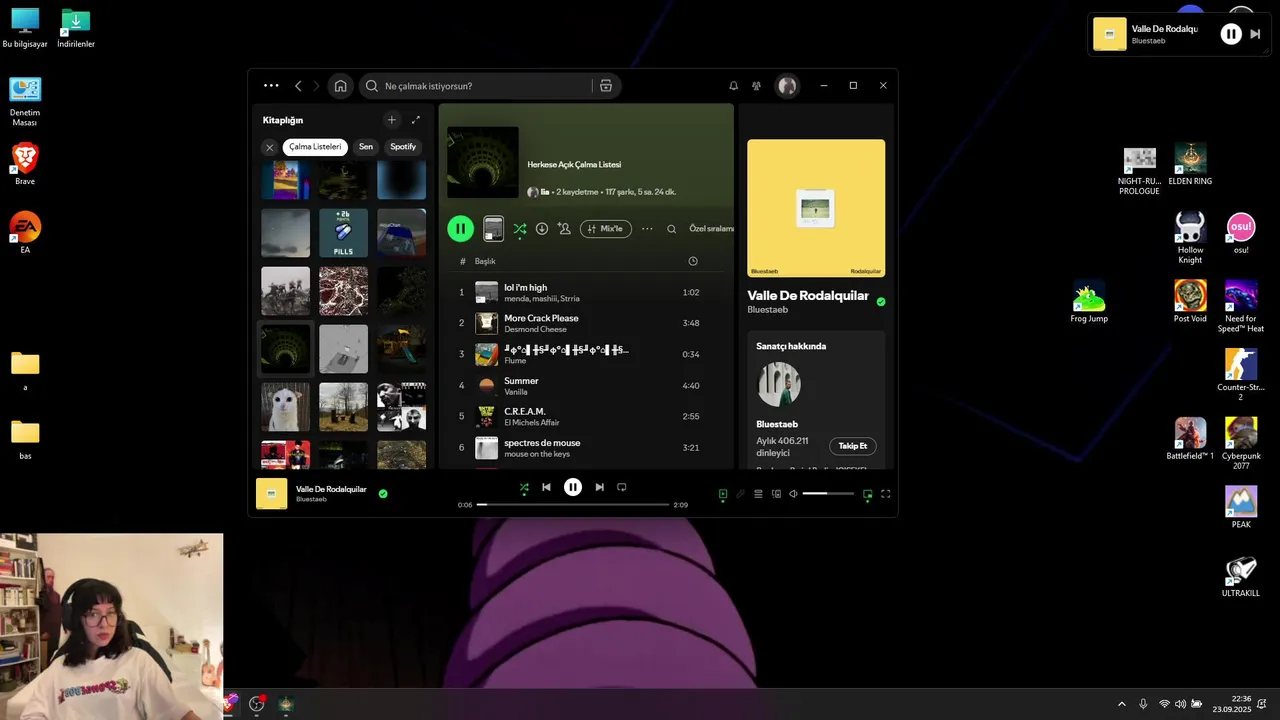The image size is (1280, 720).
Task: Open the notifications bell icon
Action: (733, 86)
